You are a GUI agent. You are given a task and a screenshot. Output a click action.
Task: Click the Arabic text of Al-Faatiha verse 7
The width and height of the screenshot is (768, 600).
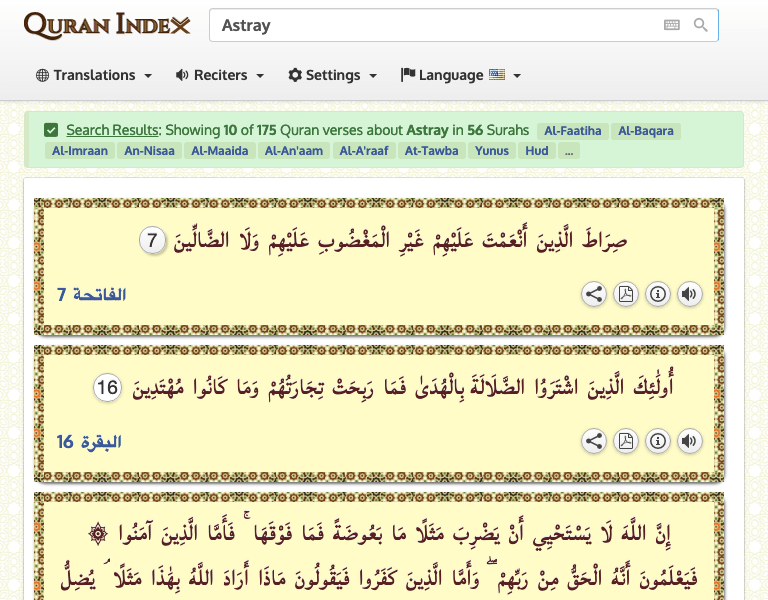tap(400, 240)
